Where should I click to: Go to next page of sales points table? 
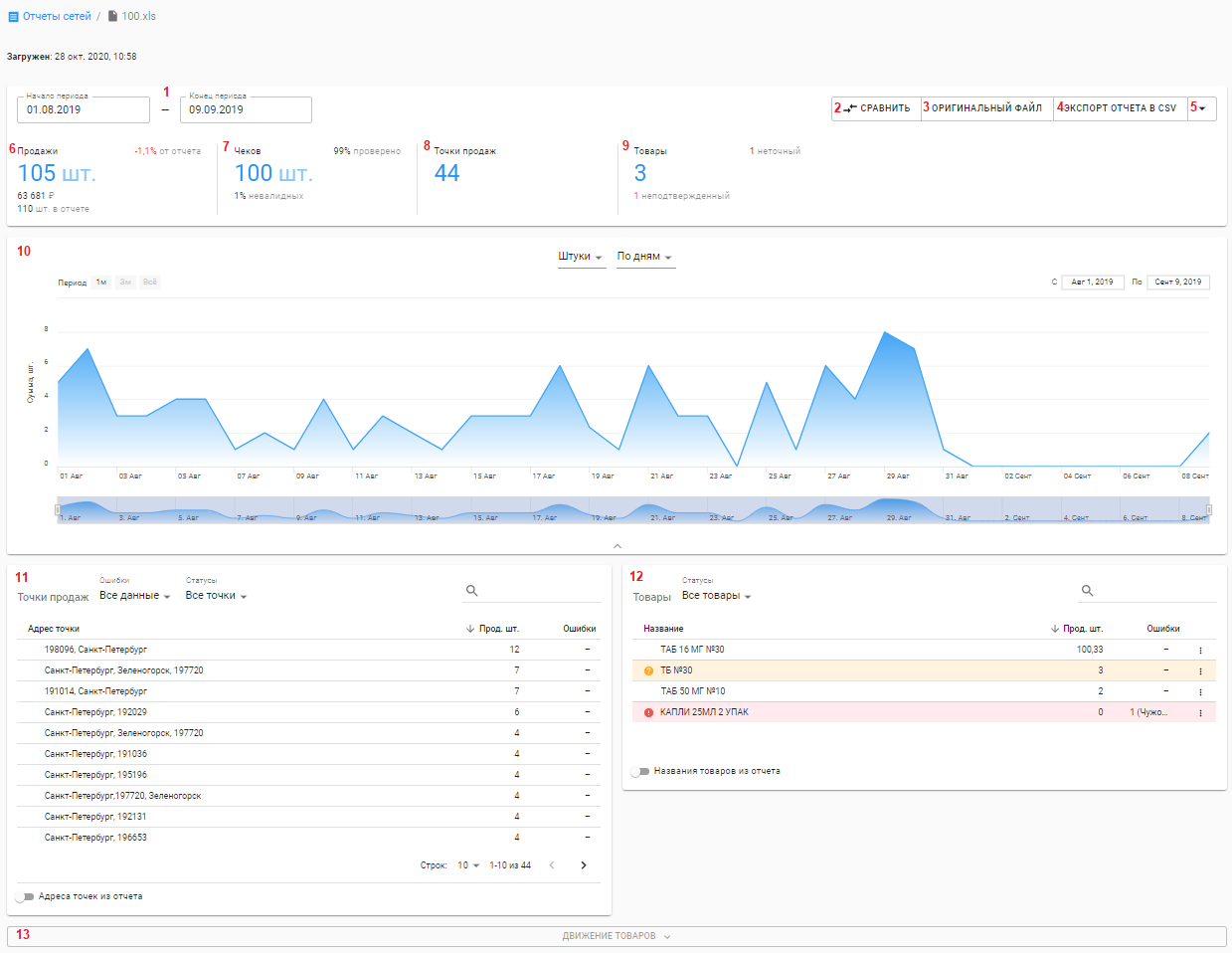click(584, 865)
